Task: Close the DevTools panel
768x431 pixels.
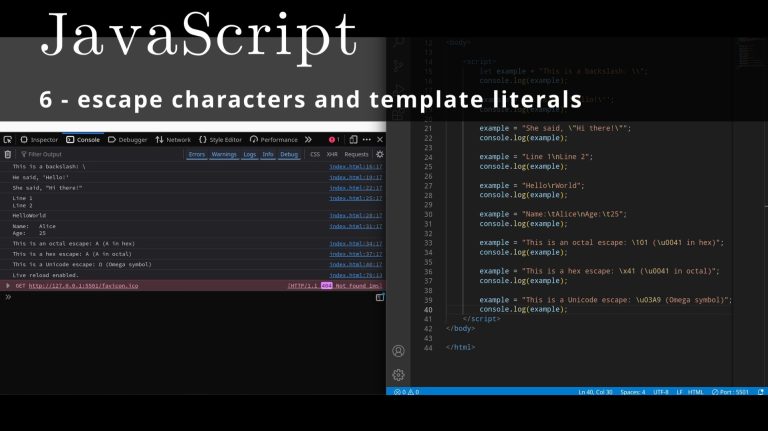Action: coord(380,140)
